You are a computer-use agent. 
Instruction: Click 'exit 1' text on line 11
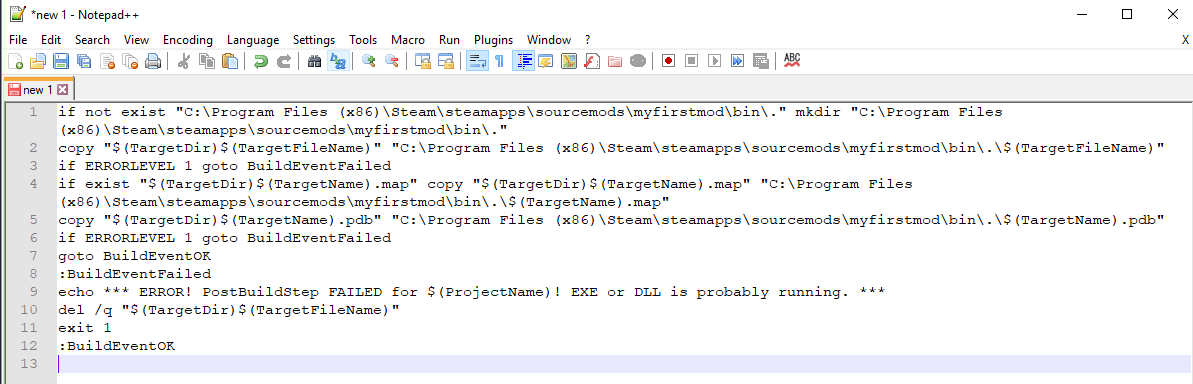[x=84, y=328]
